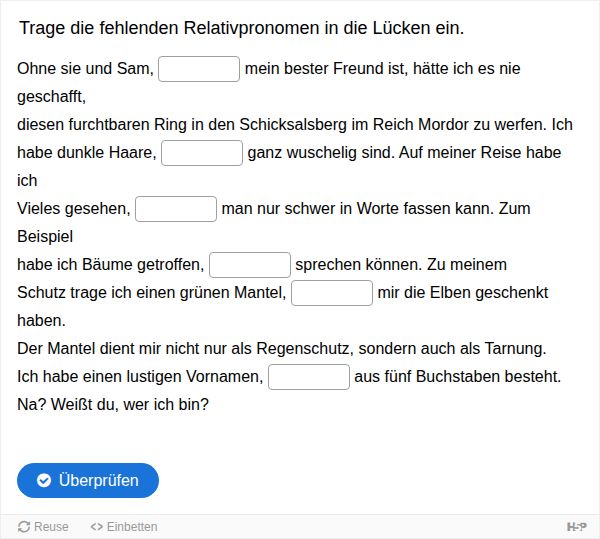The height and width of the screenshot is (539, 600).
Task: Focus the blank after 'Ohne sie und Sam,'
Action: pyautogui.click(x=199, y=69)
